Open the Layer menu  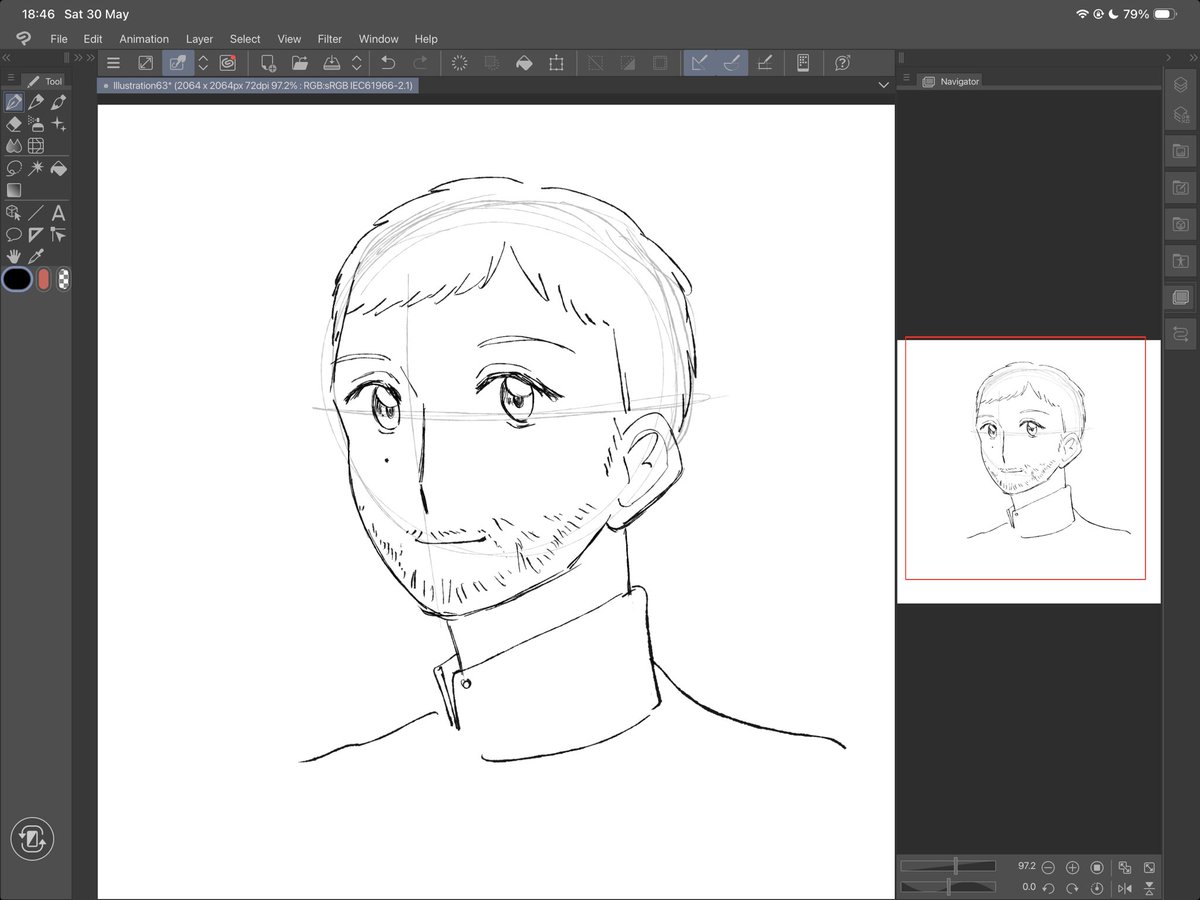pyautogui.click(x=199, y=39)
